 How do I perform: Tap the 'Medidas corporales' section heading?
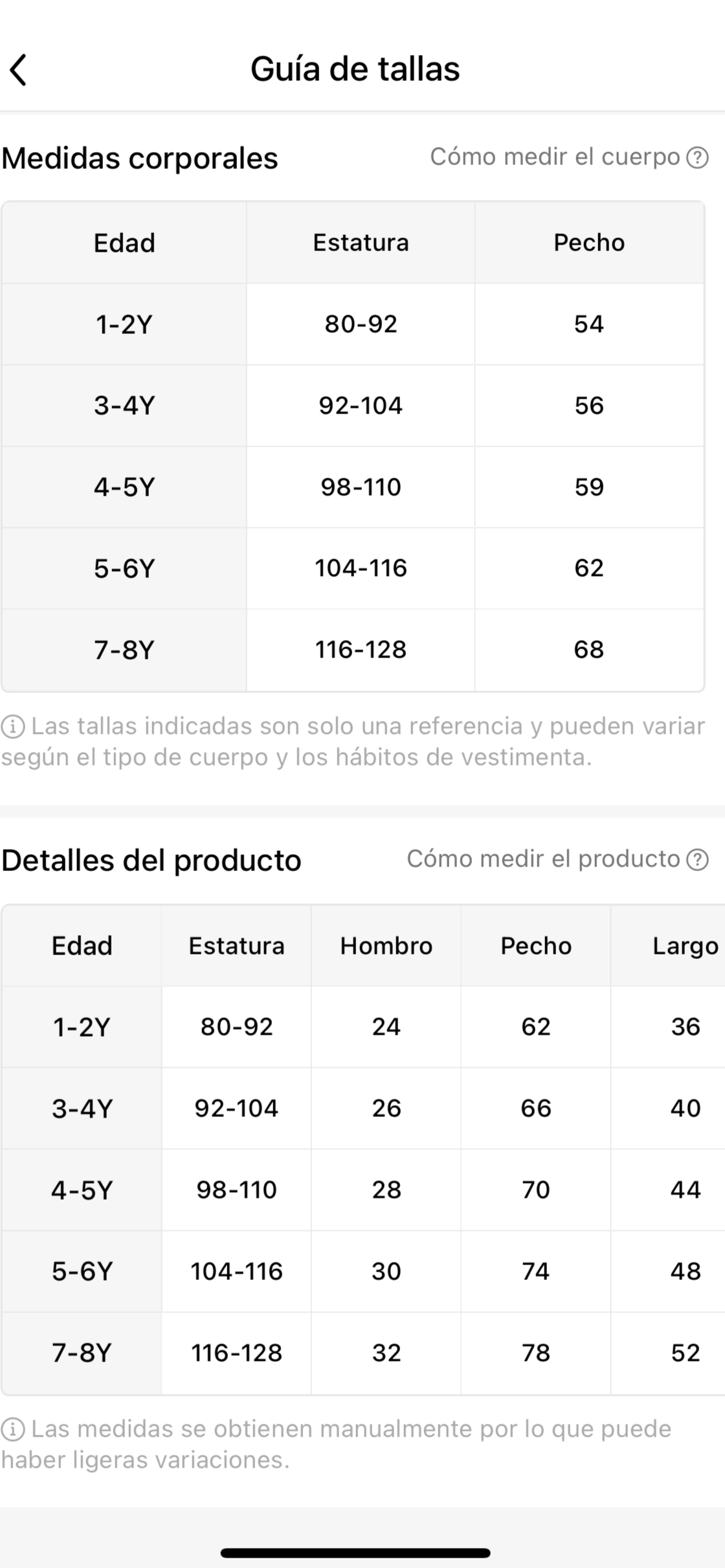[140, 159]
